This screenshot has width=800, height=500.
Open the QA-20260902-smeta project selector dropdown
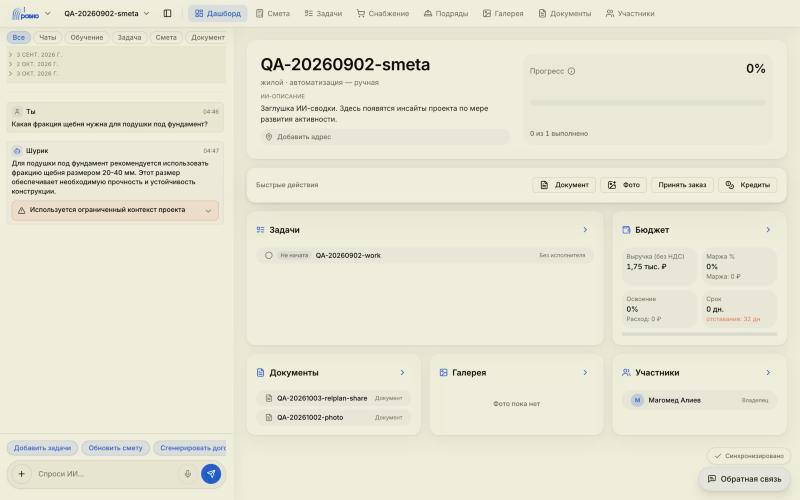point(107,13)
